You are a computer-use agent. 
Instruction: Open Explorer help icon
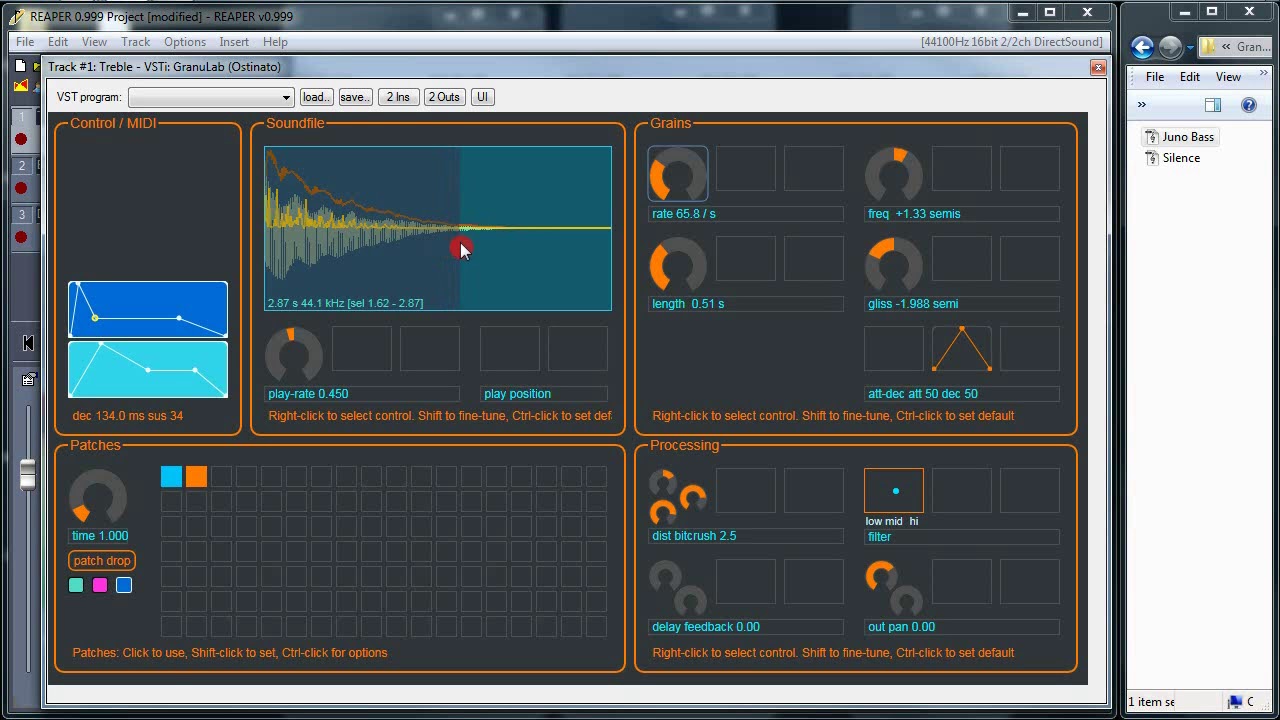coord(1249,105)
